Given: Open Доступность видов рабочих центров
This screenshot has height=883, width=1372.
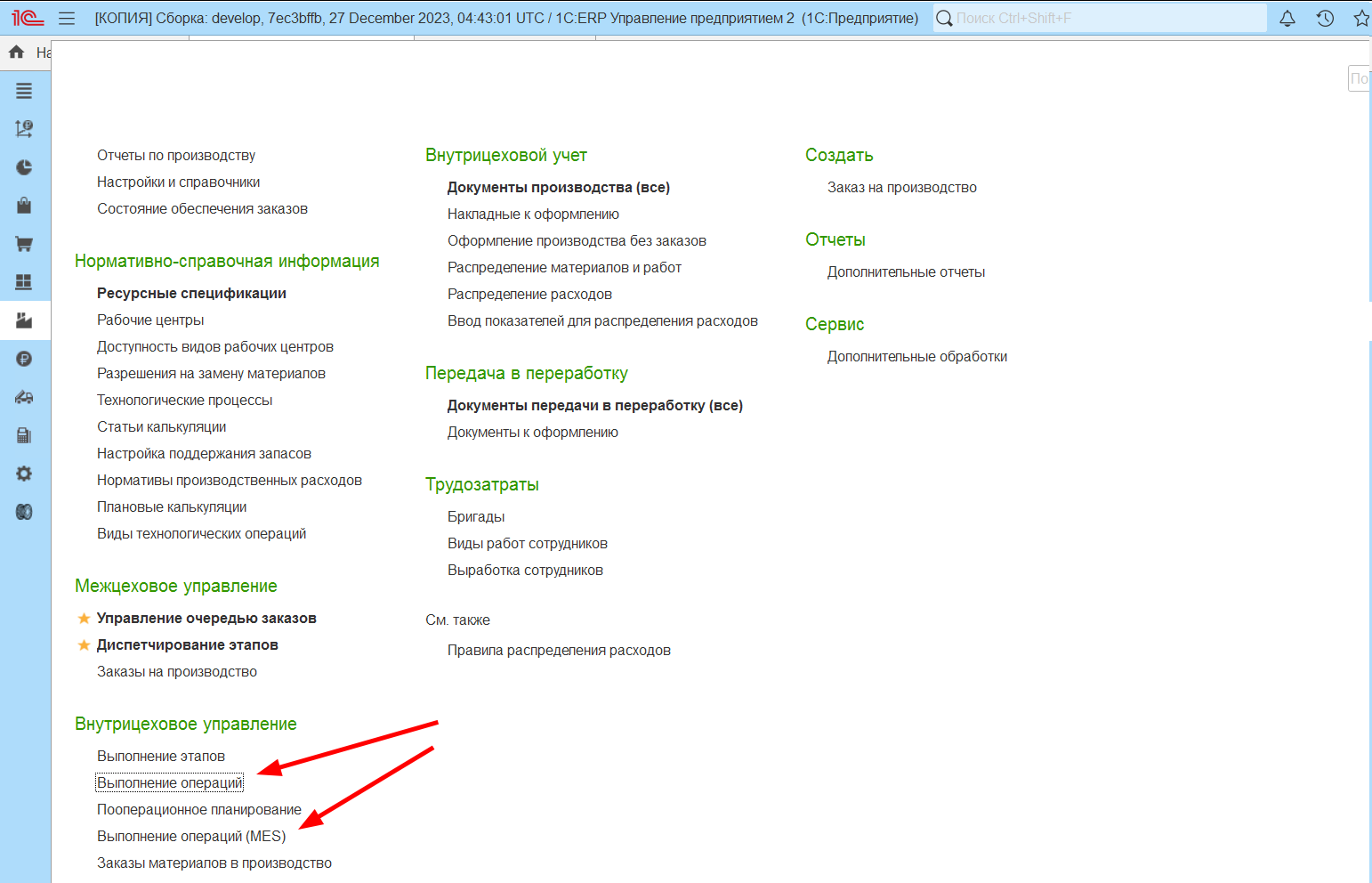Looking at the screenshot, I should 215,346.
